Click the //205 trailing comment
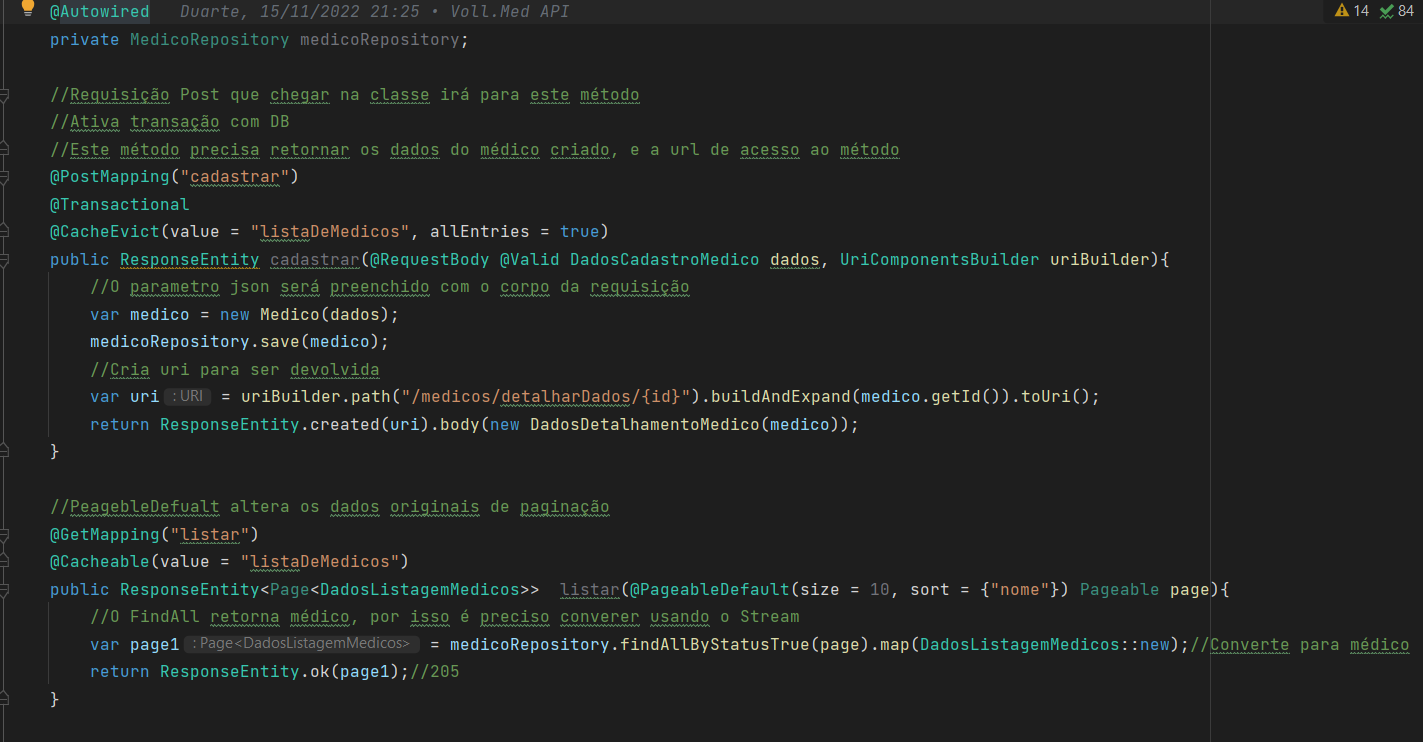The width and height of the screenshot is (1423, 742). pos(435,671)
